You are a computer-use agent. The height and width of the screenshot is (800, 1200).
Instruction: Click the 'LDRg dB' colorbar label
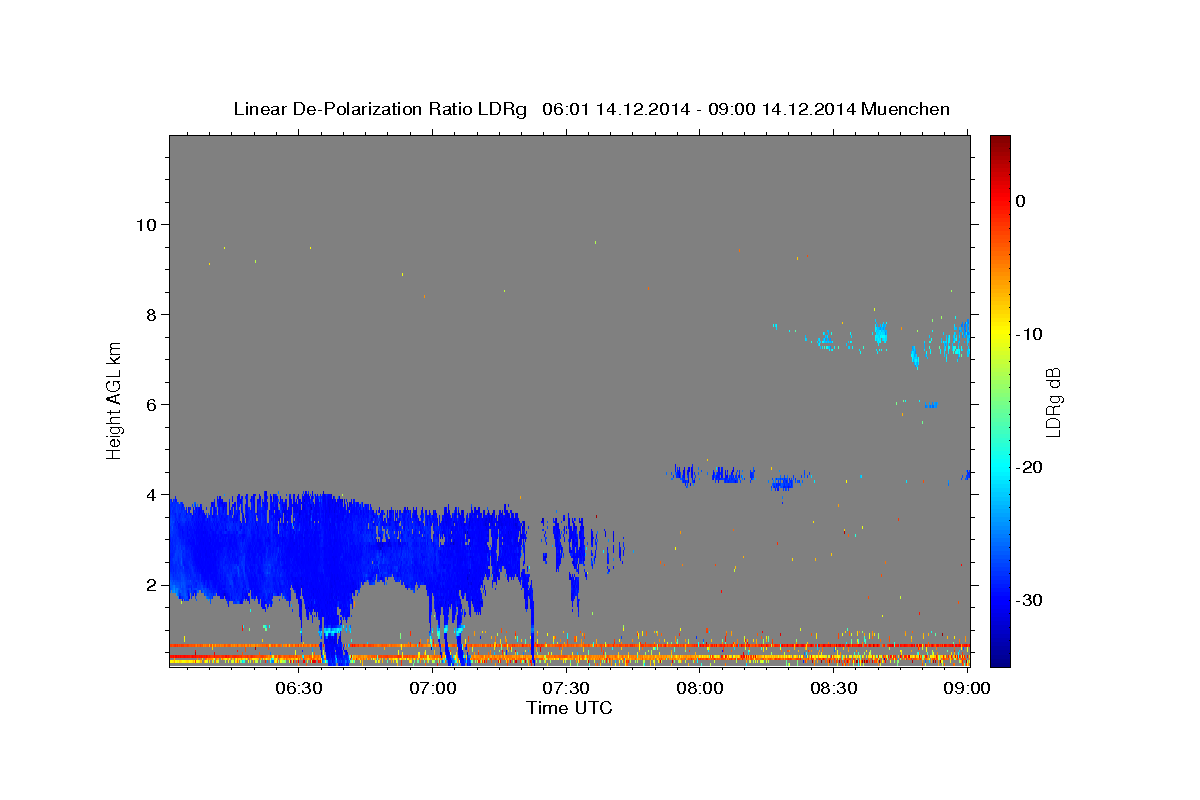[x=1052, y=402]
